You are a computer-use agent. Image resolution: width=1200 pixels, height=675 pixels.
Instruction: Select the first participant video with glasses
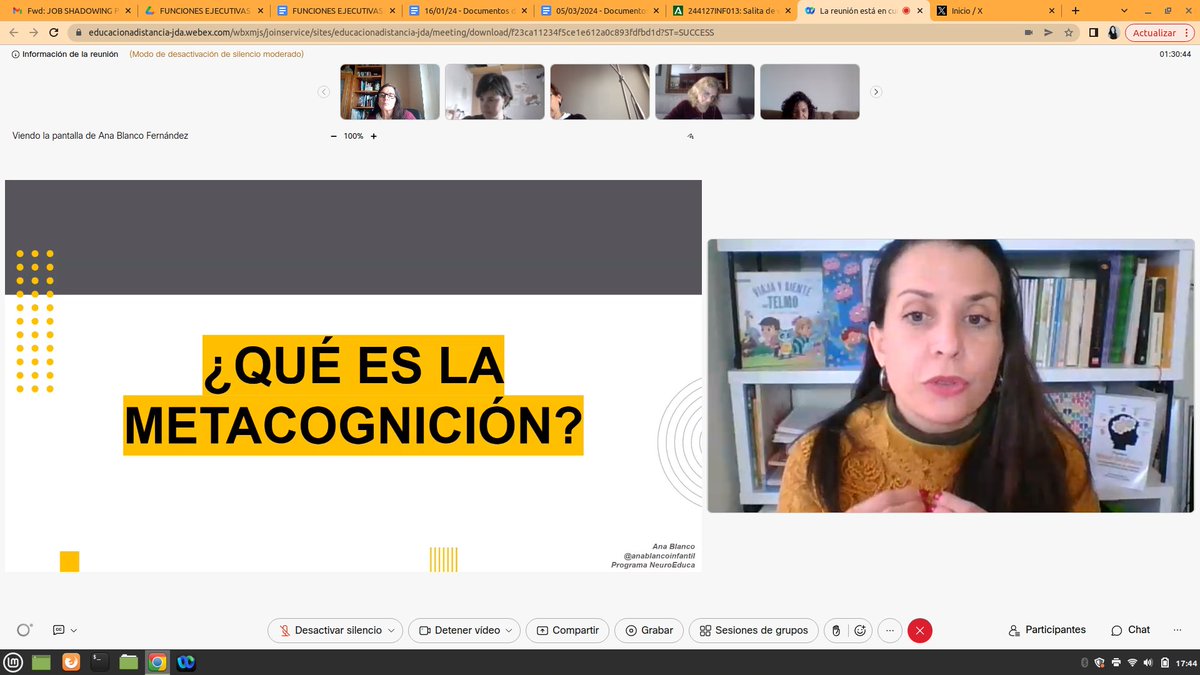click(390, 92)
